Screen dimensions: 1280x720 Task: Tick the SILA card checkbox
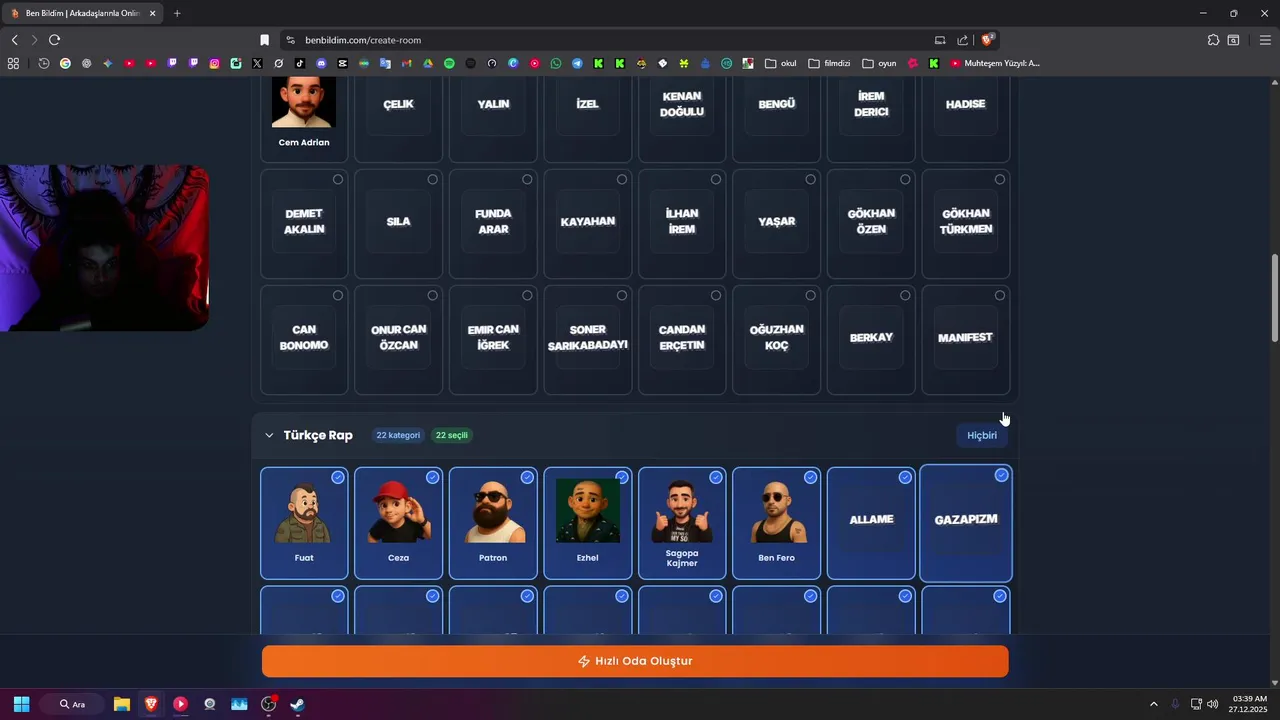pyautogui.click(x=432, y=179)
